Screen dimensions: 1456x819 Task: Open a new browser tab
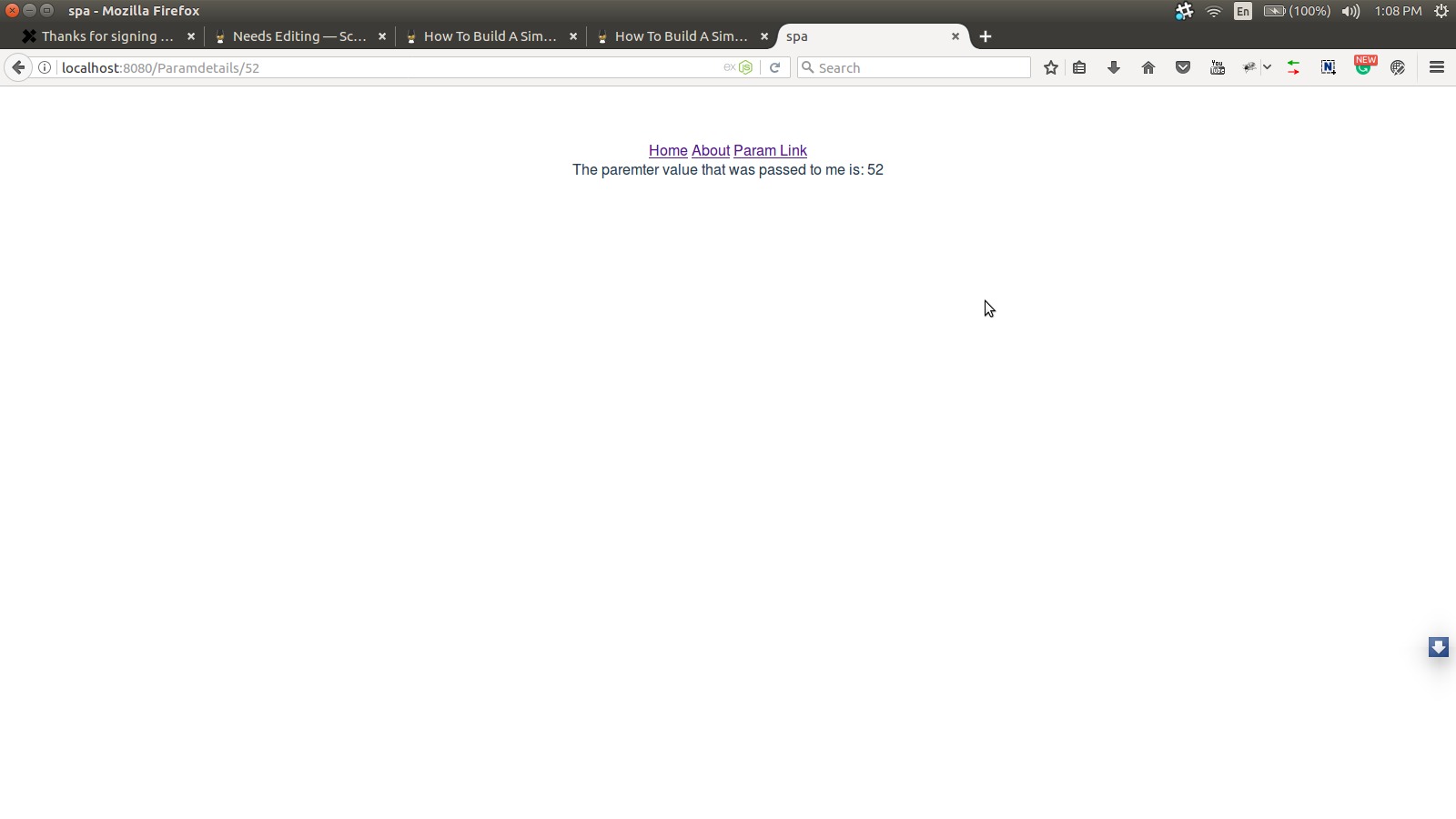pos(986,36)
